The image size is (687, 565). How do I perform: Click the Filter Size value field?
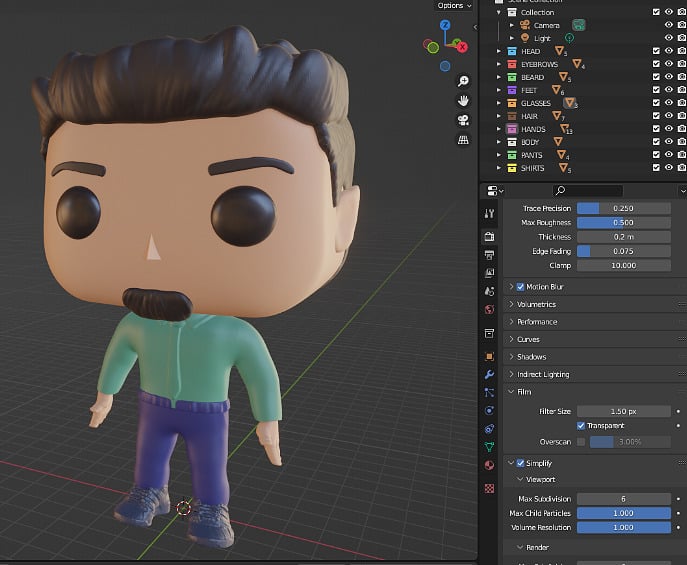[x=623, y=412]
